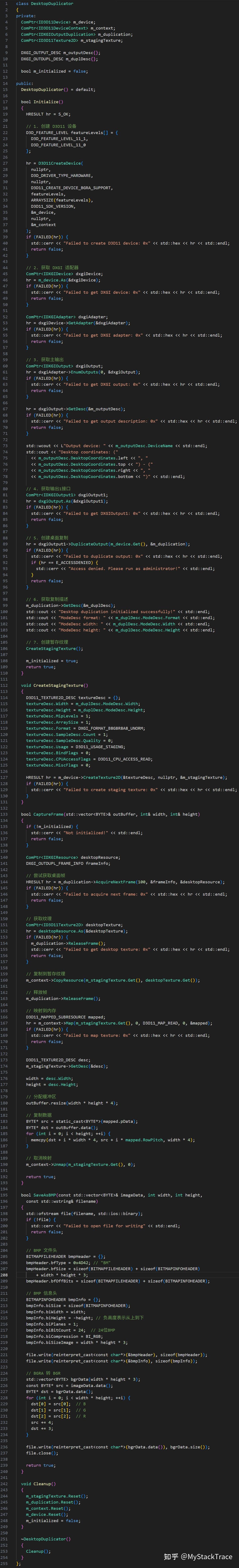Click the line 'textureDesc.MipLevels = 1;'
239x1568 pixels.
(58, 716)
